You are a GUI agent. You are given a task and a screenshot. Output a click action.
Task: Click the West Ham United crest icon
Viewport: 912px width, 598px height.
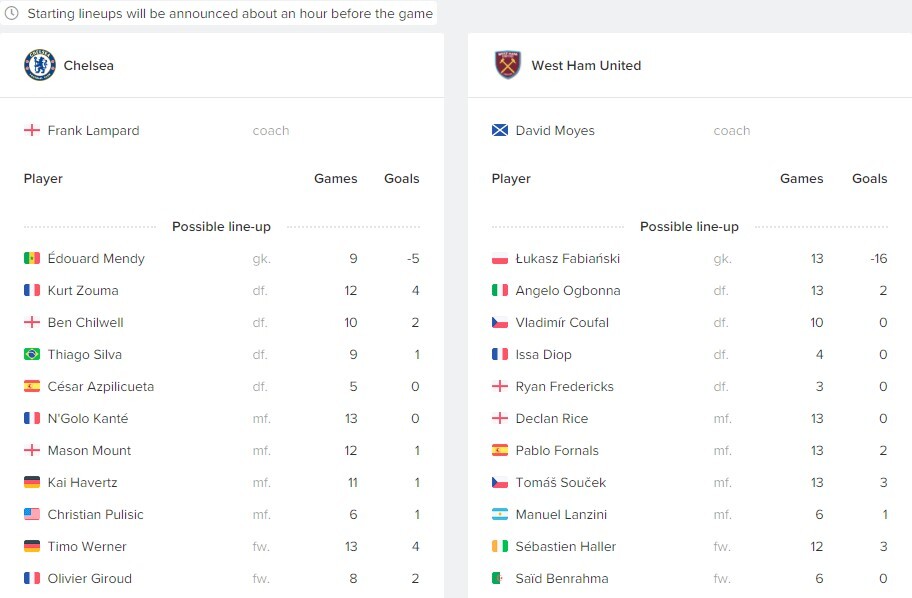(507, 65)
